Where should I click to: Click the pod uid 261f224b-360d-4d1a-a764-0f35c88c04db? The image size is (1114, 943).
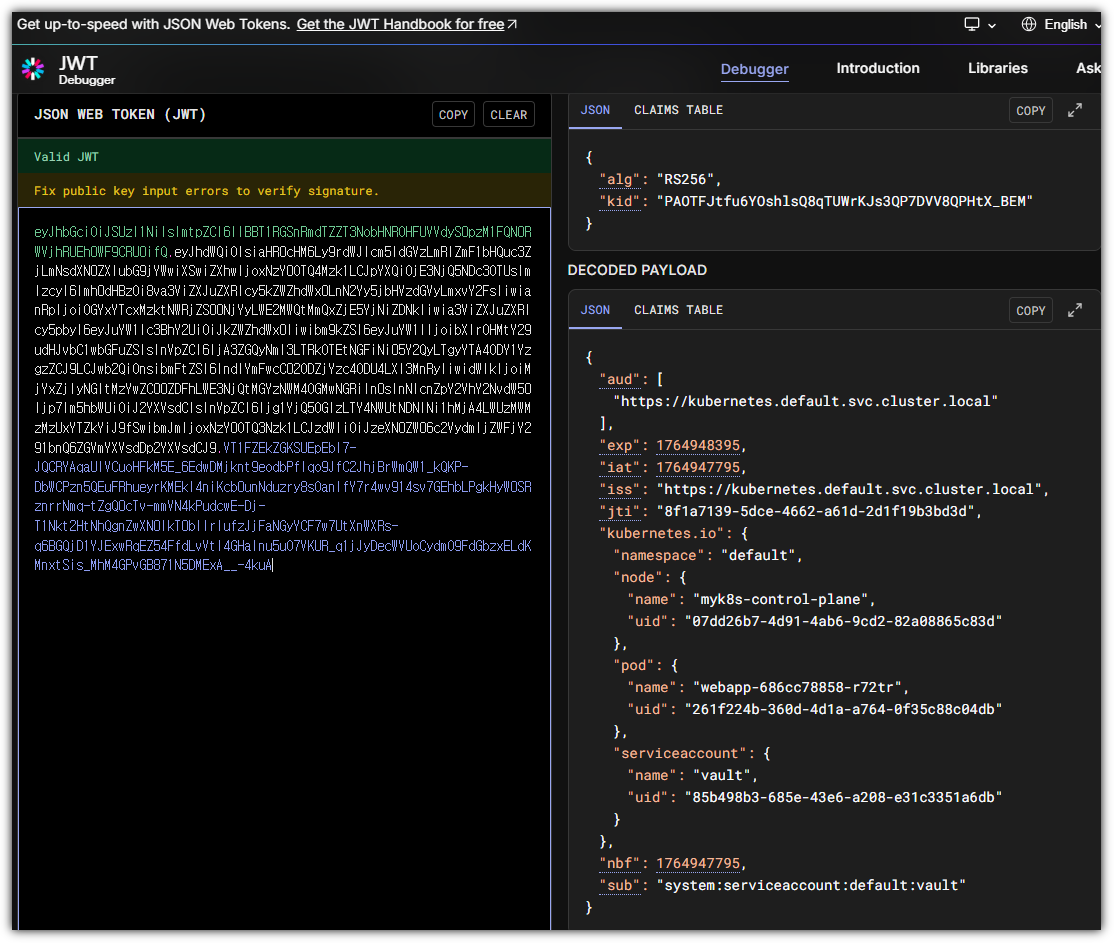(843, 709)
